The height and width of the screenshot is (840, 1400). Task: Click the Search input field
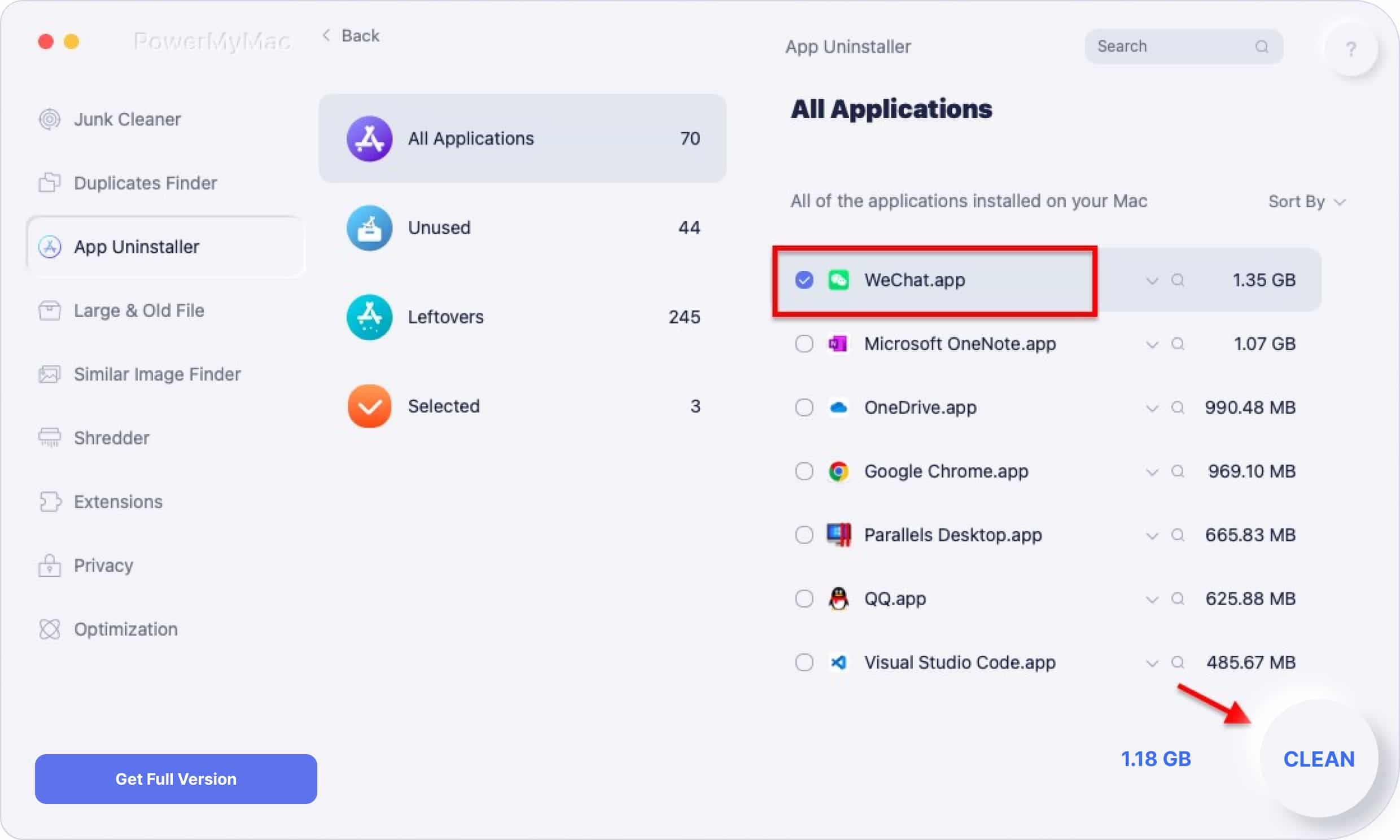pyautogui.click(x=1182, y=46)
